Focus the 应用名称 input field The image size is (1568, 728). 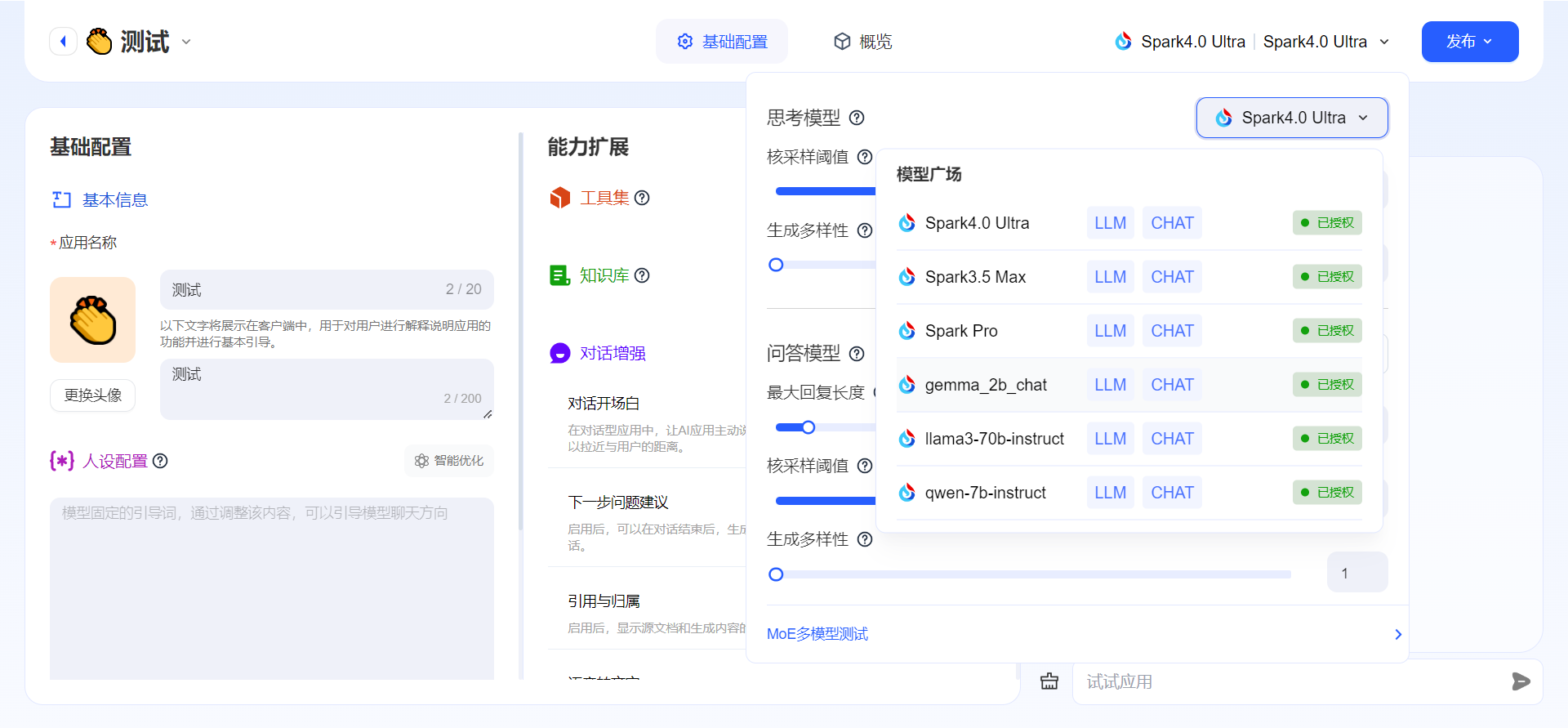click(327, 289)
